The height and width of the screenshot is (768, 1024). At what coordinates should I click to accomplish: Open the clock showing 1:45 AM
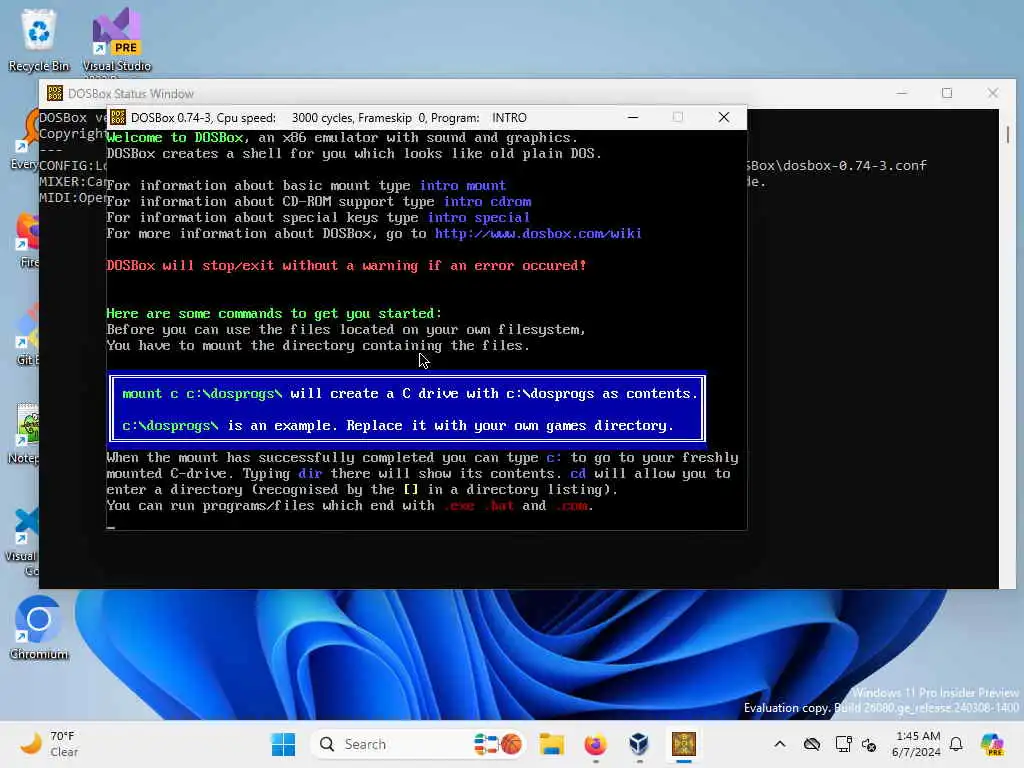pyautogui.click(x=917, y=744)
